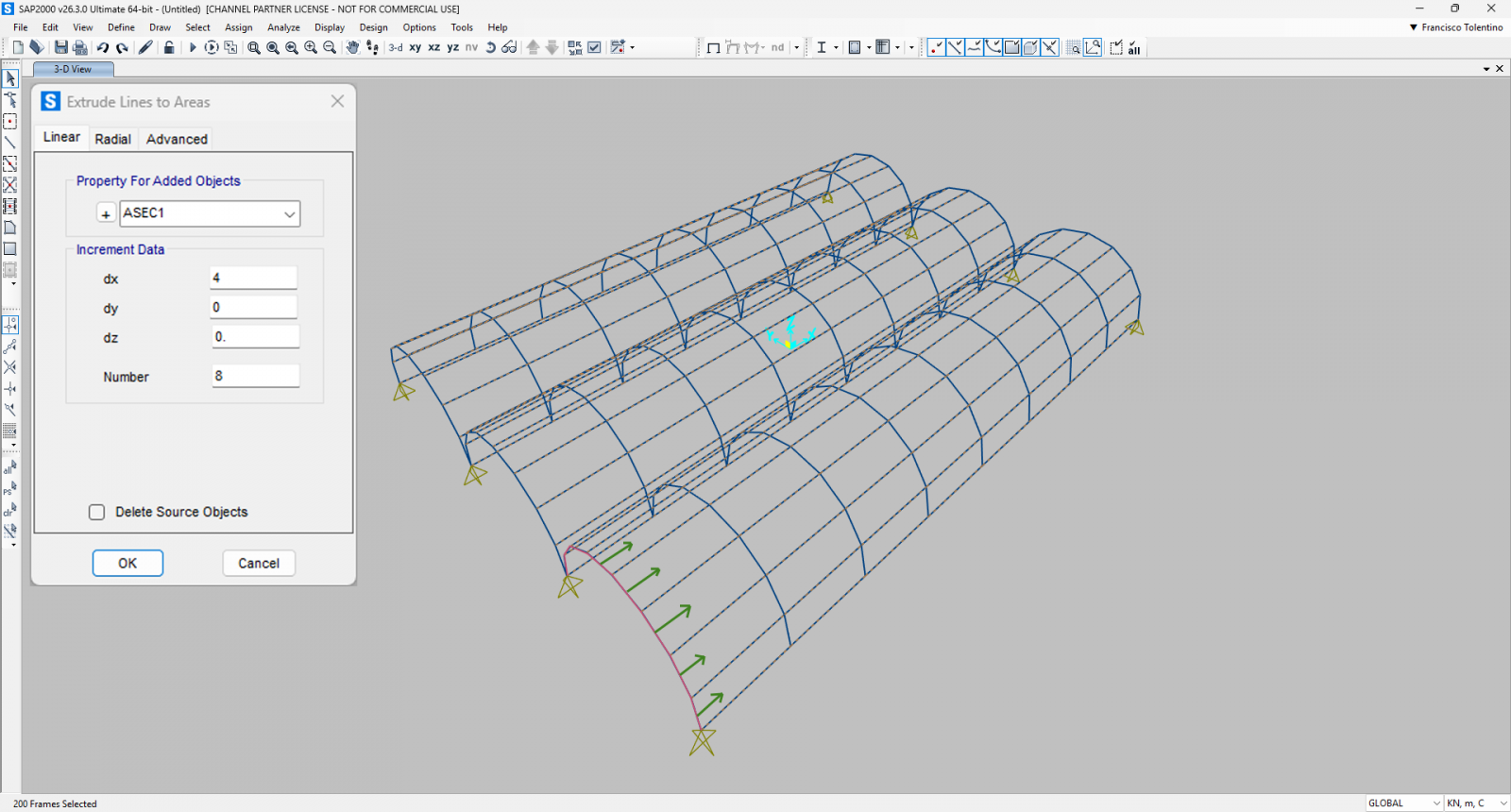Click the lock/unlock model padlock icon
This screenshot has height=812, width=1511.
[x=169, y=47]
